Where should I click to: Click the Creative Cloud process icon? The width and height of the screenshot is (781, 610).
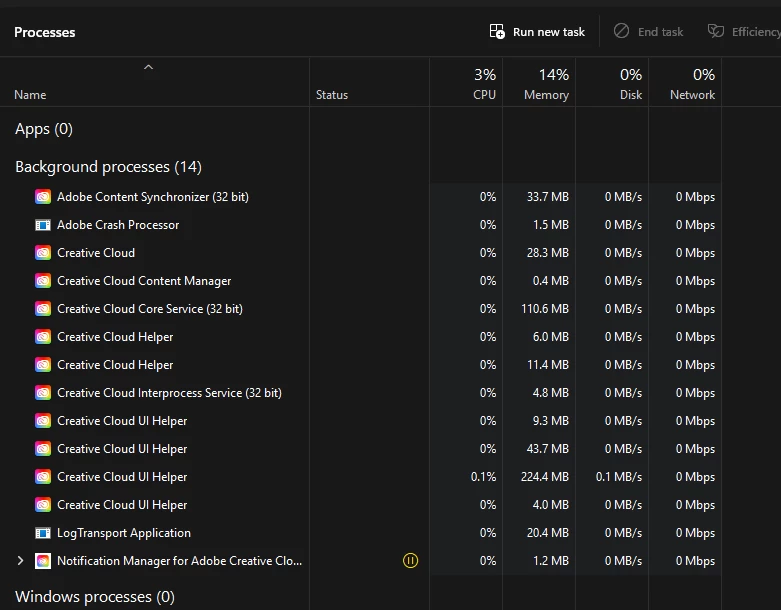click(43, 253)
